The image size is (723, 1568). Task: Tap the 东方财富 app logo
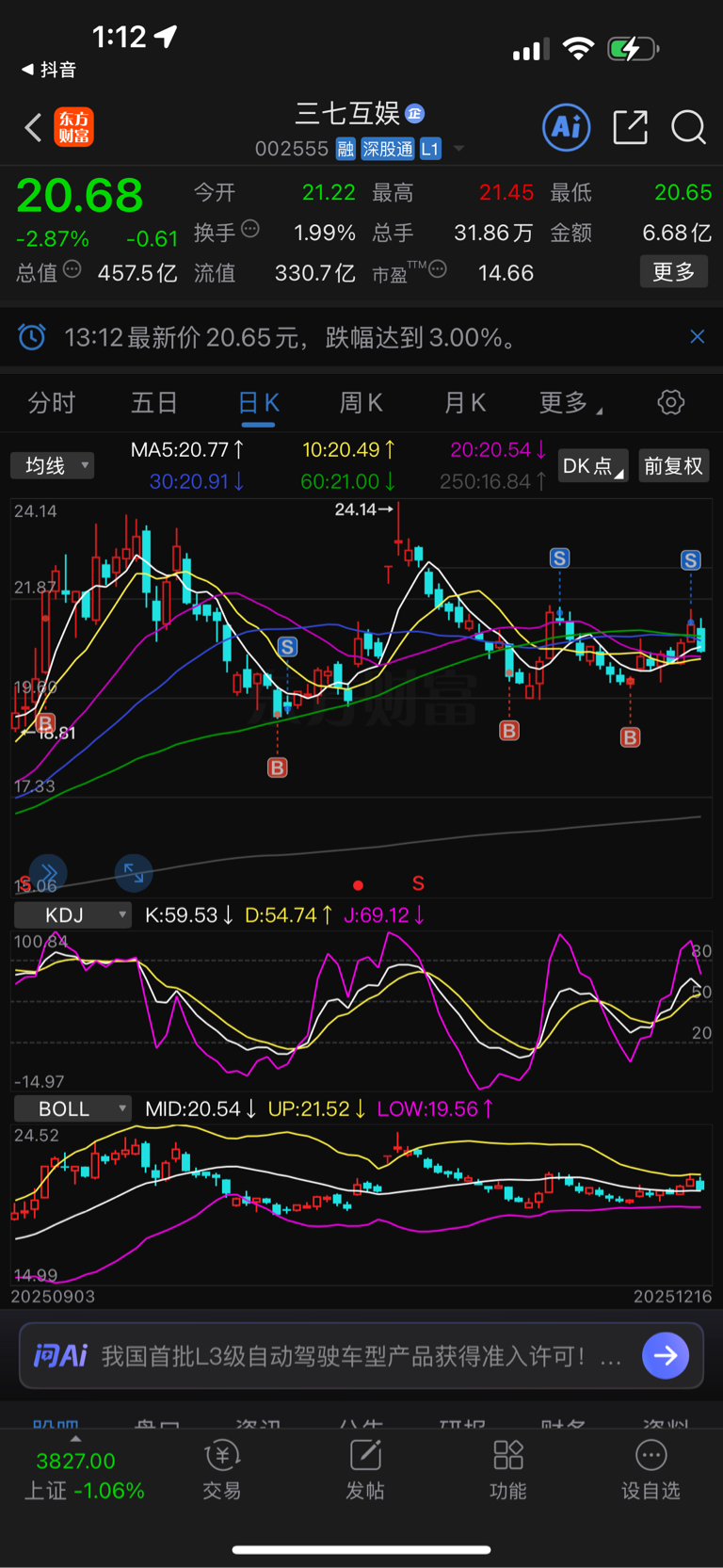74,127
